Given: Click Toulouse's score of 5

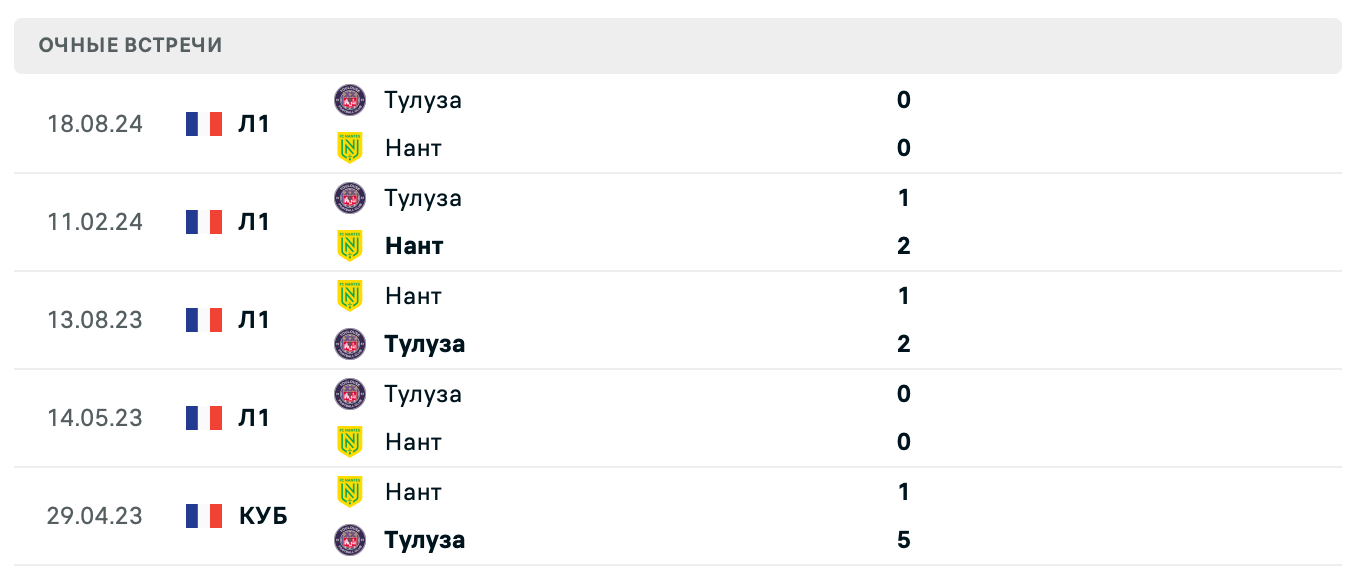Looking at the screenshot, I should tap(904, 540).
